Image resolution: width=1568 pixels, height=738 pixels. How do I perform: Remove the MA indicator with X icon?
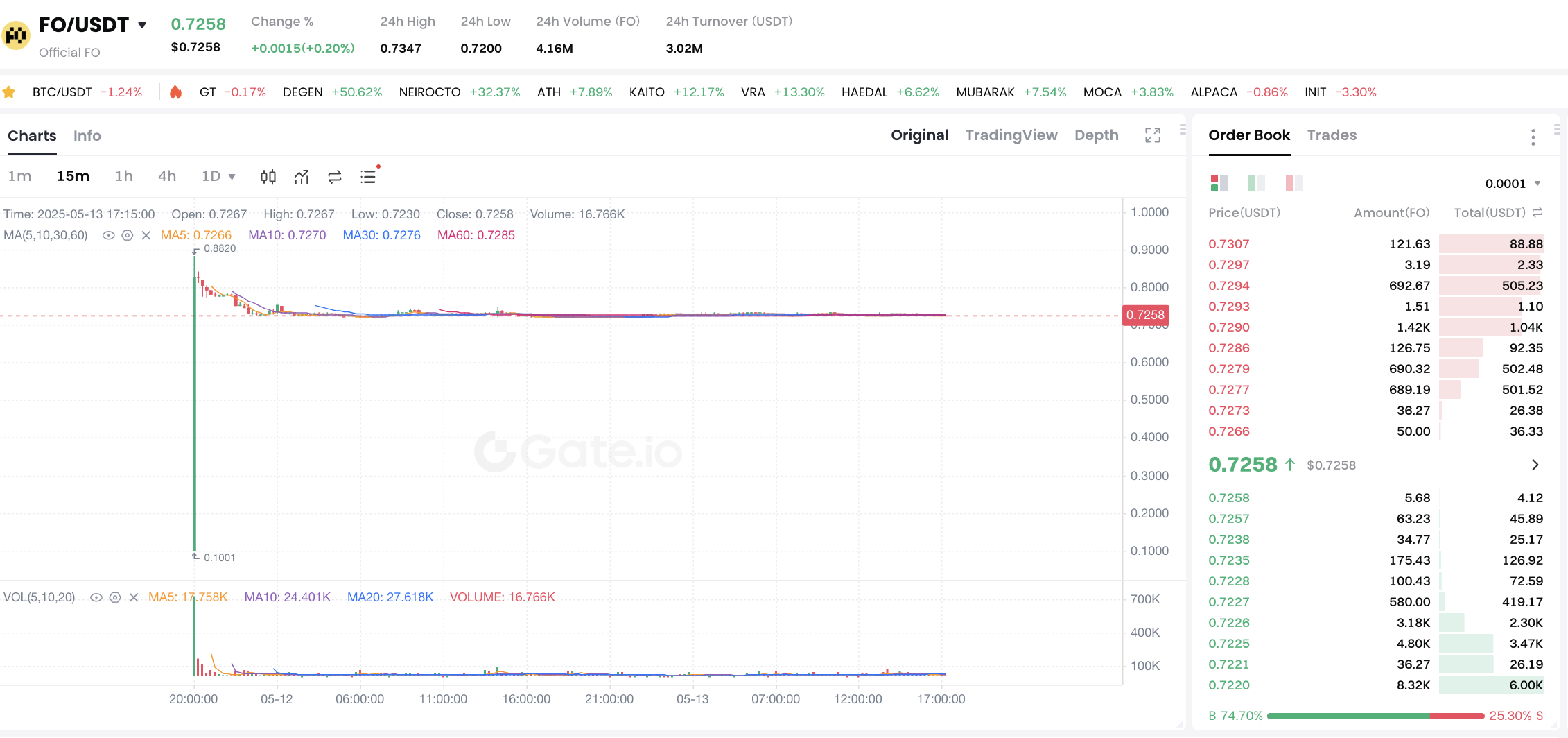coord(146,235)
